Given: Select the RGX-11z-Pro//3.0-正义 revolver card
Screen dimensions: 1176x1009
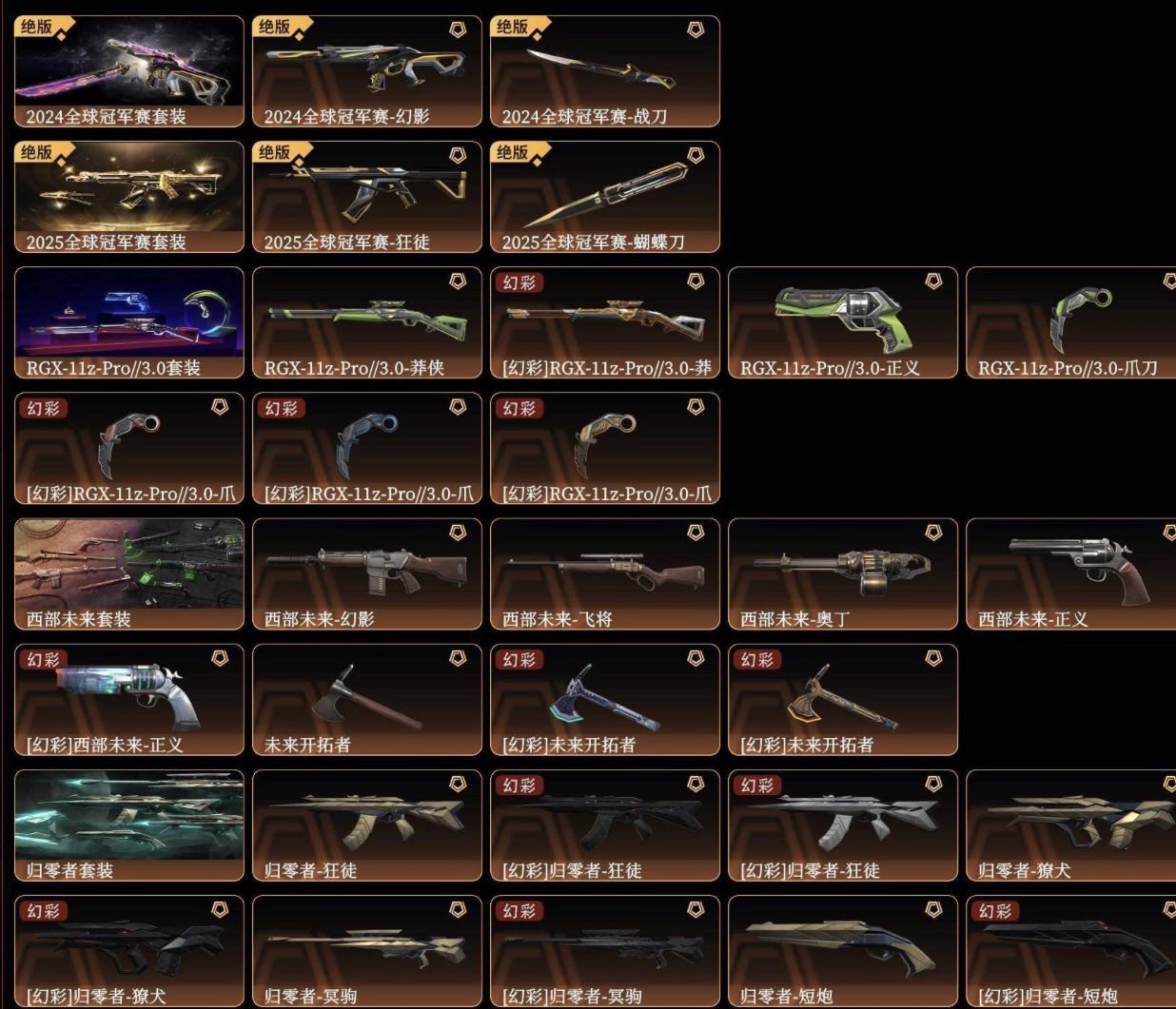Looking at the screenshot, I should 843,322.
